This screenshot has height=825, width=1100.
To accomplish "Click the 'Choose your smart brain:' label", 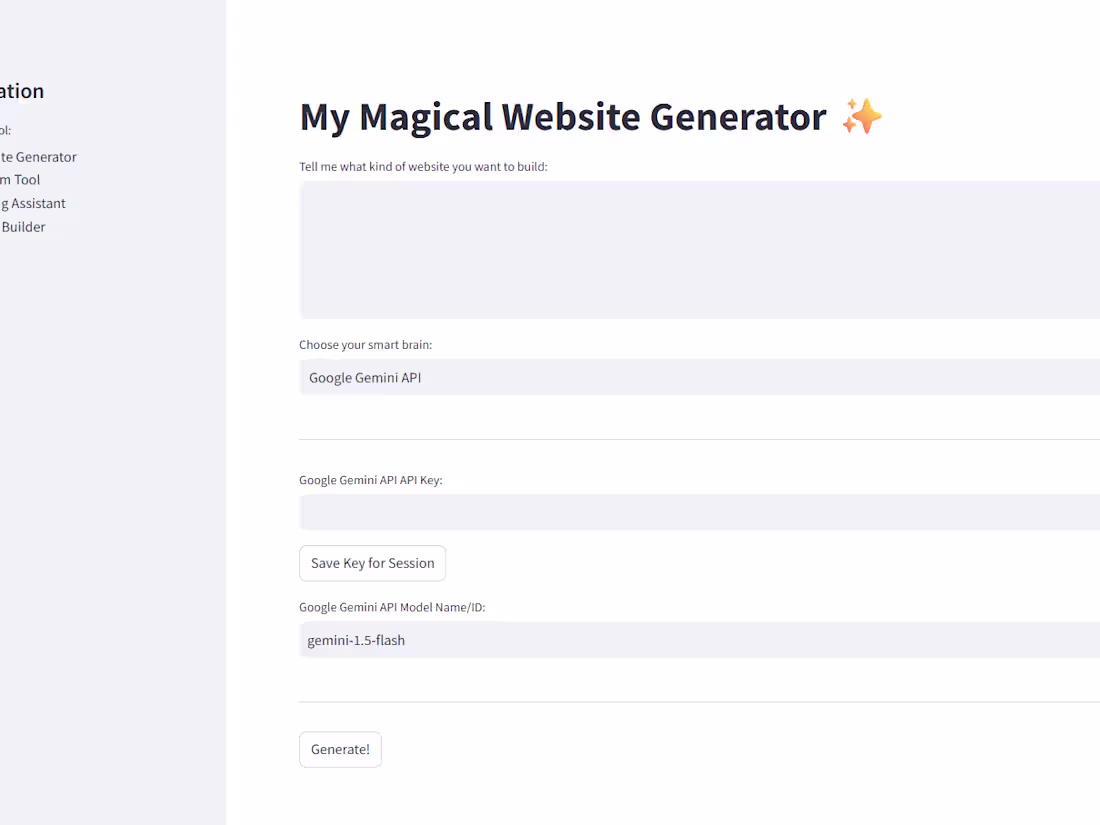I will [x=365, y=344].
